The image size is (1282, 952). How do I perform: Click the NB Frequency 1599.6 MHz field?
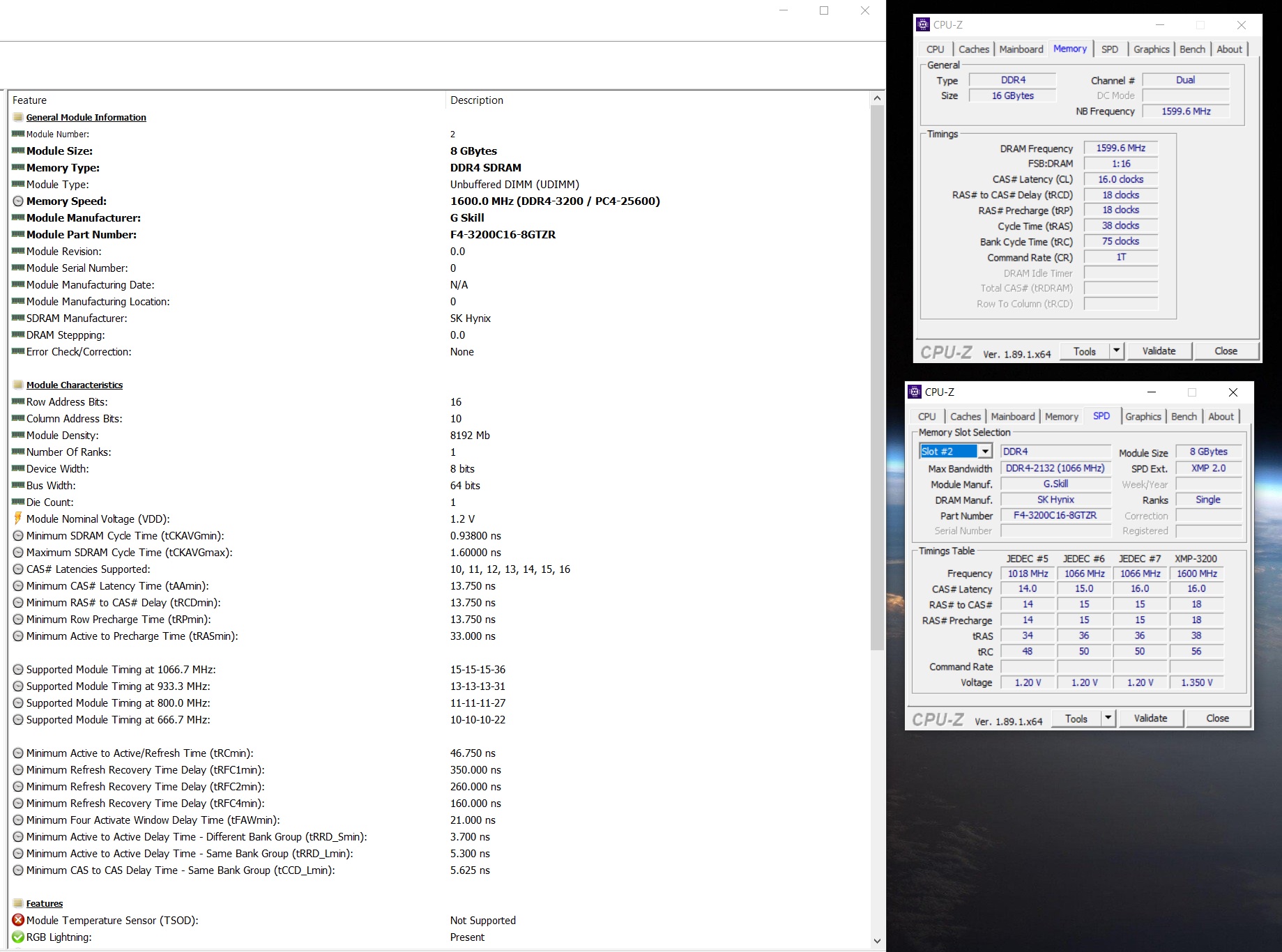pyautogui.click(x=1186, y=112)
